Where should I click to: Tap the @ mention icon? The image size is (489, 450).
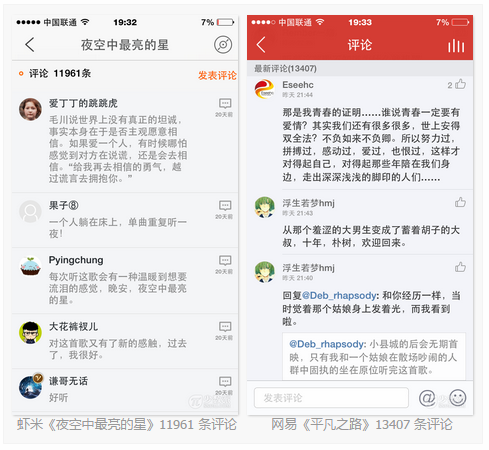click(x=427, y=398)
